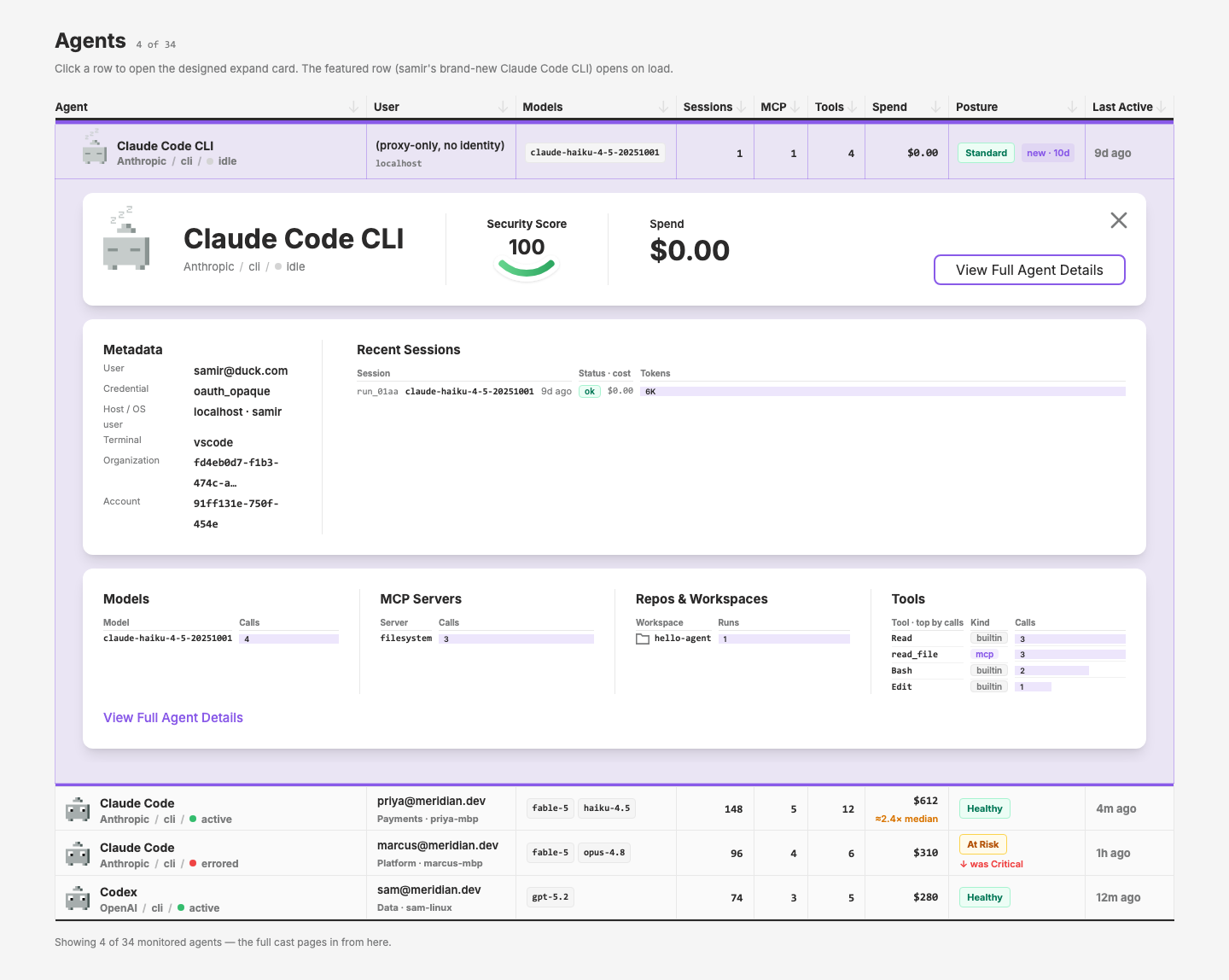Image resolution: width=1229 pixels, height=980 pixels.
Task: Click the haiku-4.5 model chip
Action: (607, 808)
